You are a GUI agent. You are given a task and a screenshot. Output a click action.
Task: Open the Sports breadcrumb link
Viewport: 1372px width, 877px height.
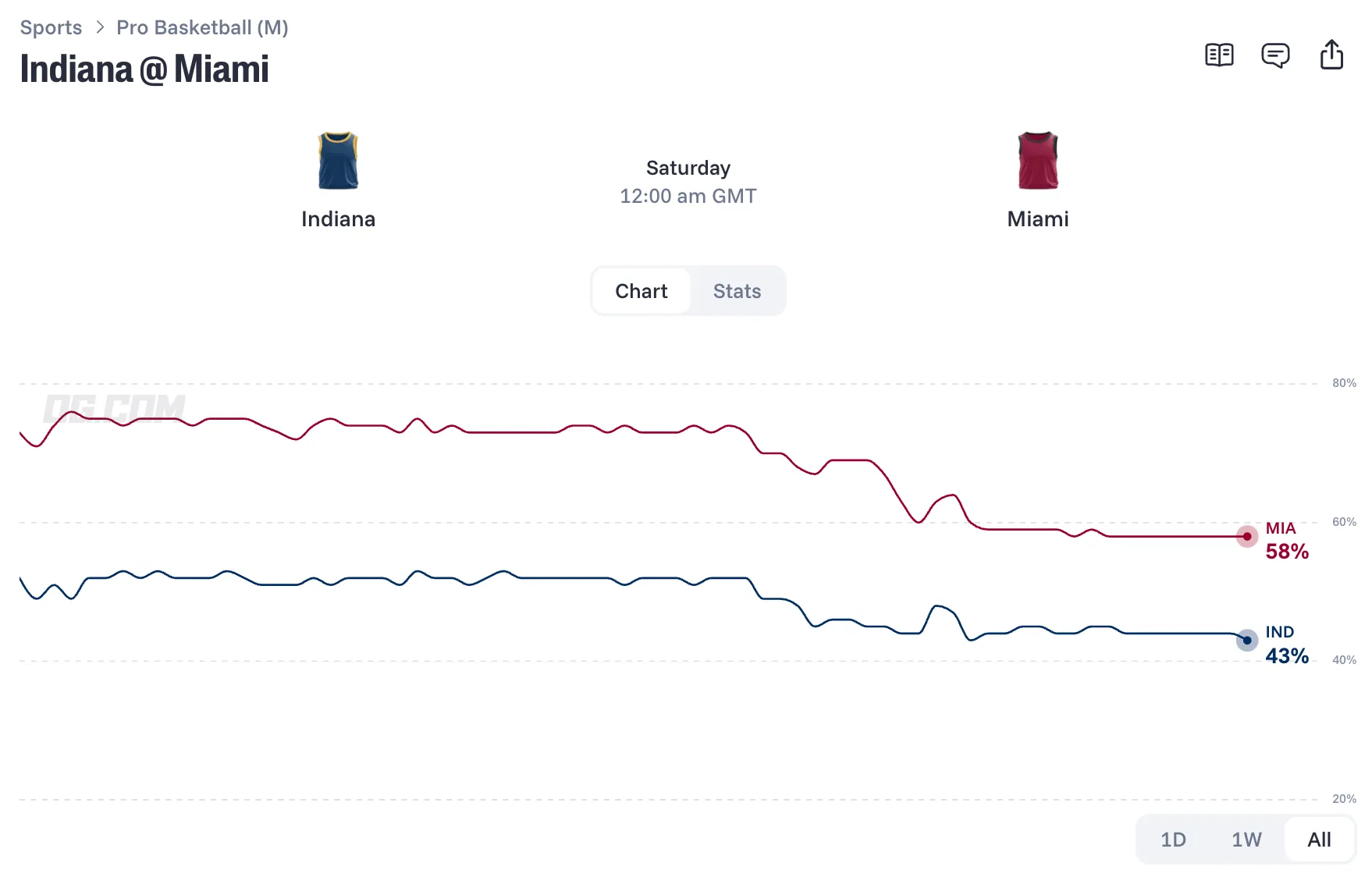tap(51, 27)
